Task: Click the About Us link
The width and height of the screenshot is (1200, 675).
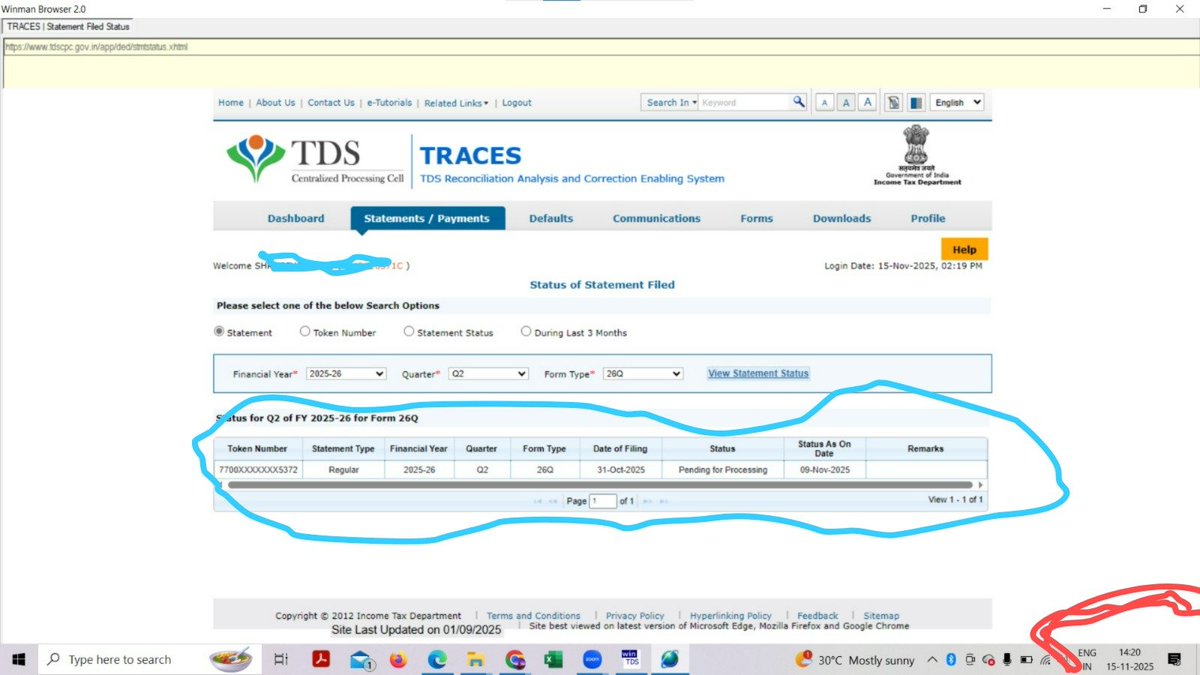Action: coord(276,102)
